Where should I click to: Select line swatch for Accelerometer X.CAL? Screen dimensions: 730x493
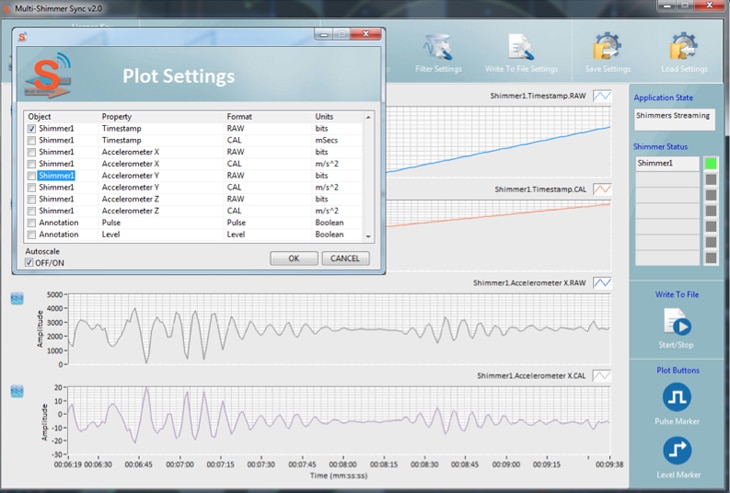click(602, 376)
